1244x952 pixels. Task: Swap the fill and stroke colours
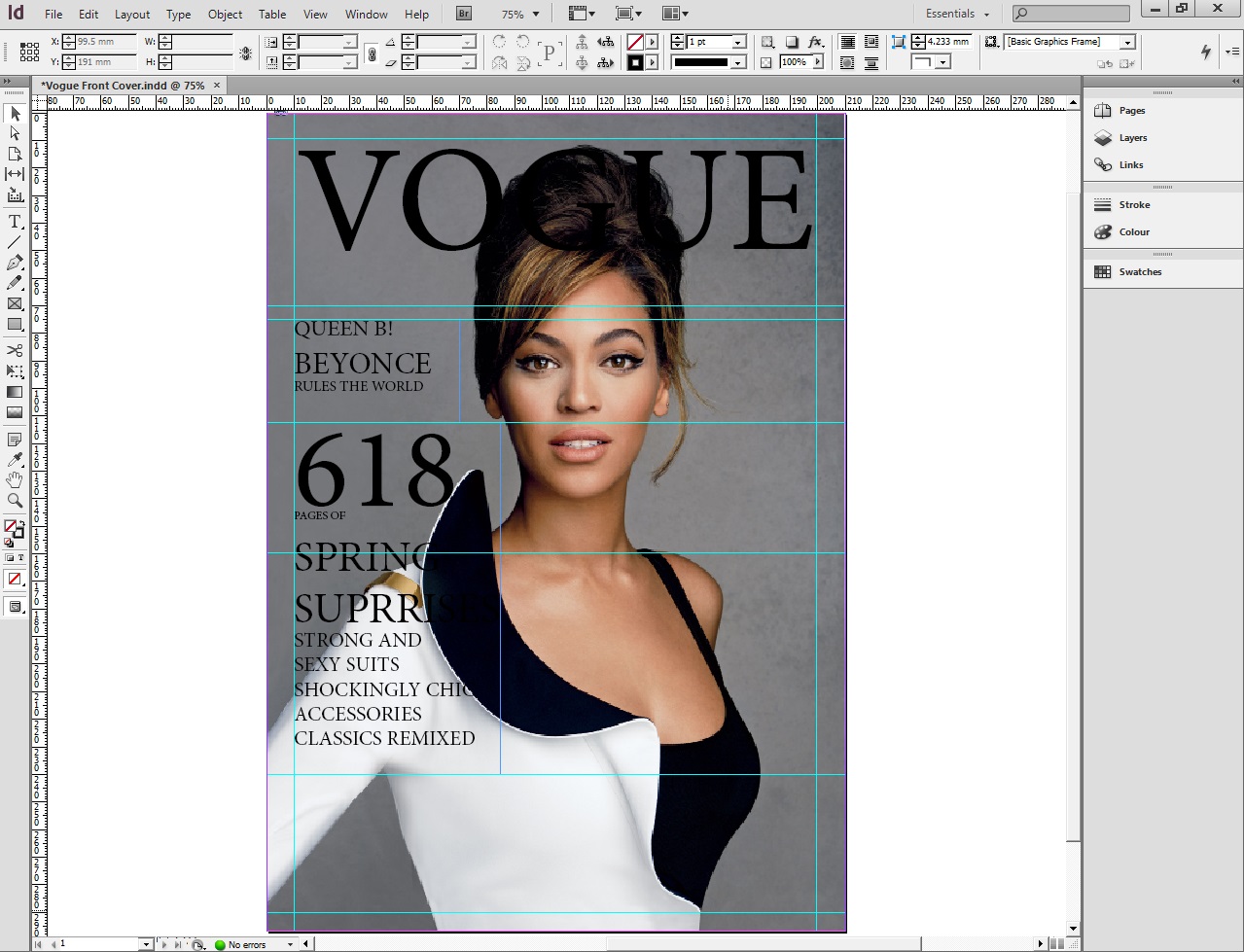(23, 521)
